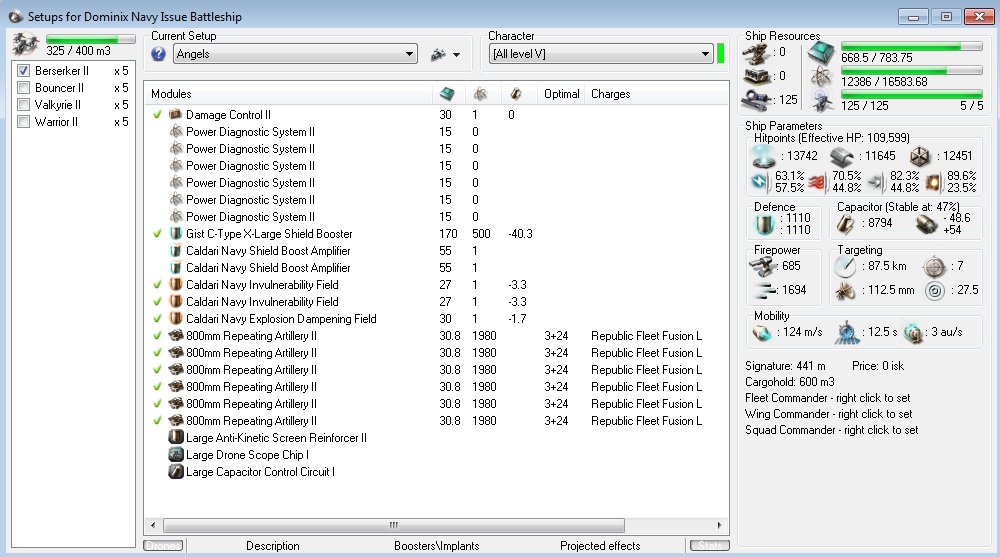1000x557 pixels.
Task: Click the Defence shield tank icon
Action: coord(764,224)
